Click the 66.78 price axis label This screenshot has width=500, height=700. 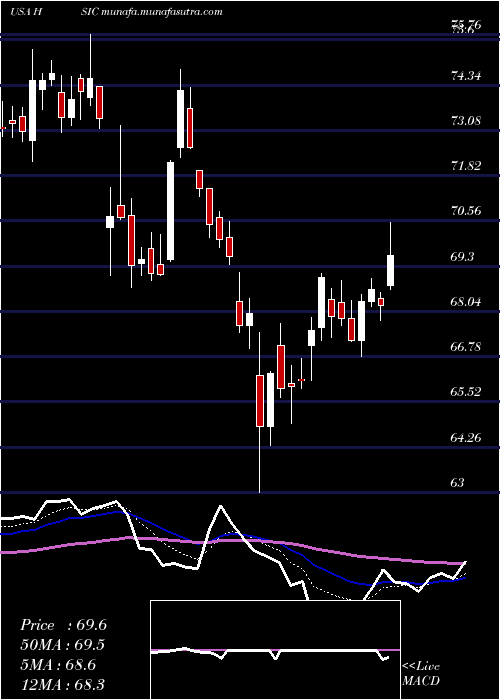point(467,347)
